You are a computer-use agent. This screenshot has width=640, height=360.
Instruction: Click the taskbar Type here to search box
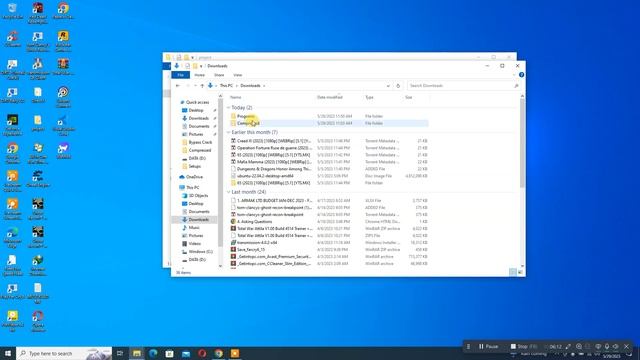coord(64,353)
